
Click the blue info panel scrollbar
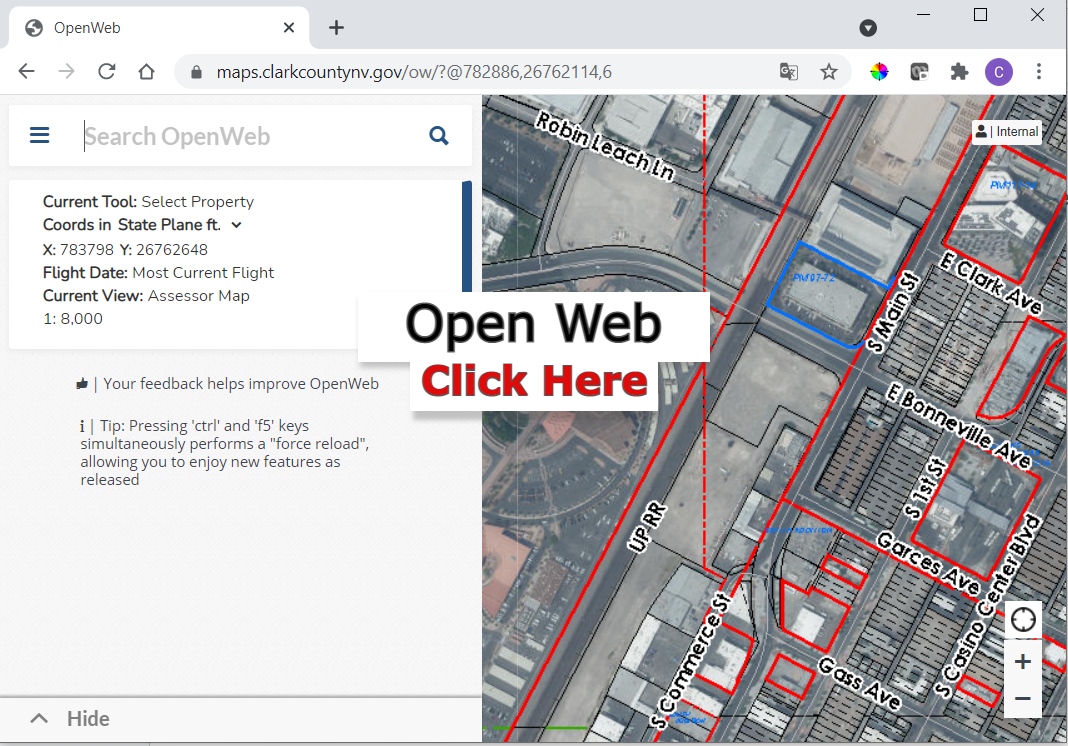point(466,240)
